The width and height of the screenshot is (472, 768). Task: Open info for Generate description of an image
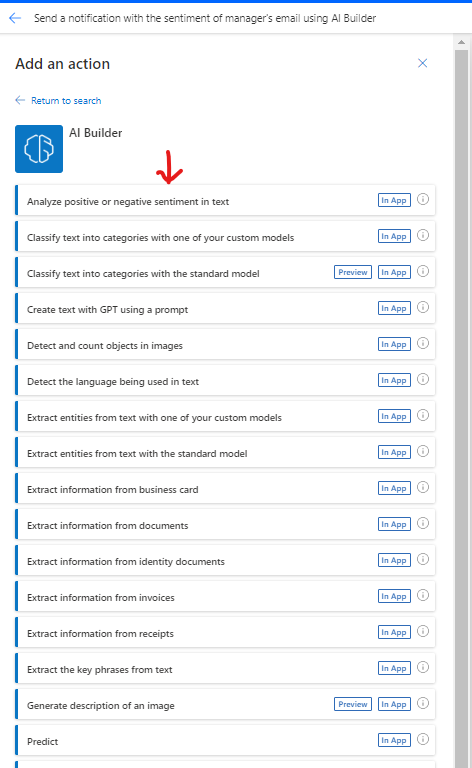pyautogui.click(x=423, y=703)
